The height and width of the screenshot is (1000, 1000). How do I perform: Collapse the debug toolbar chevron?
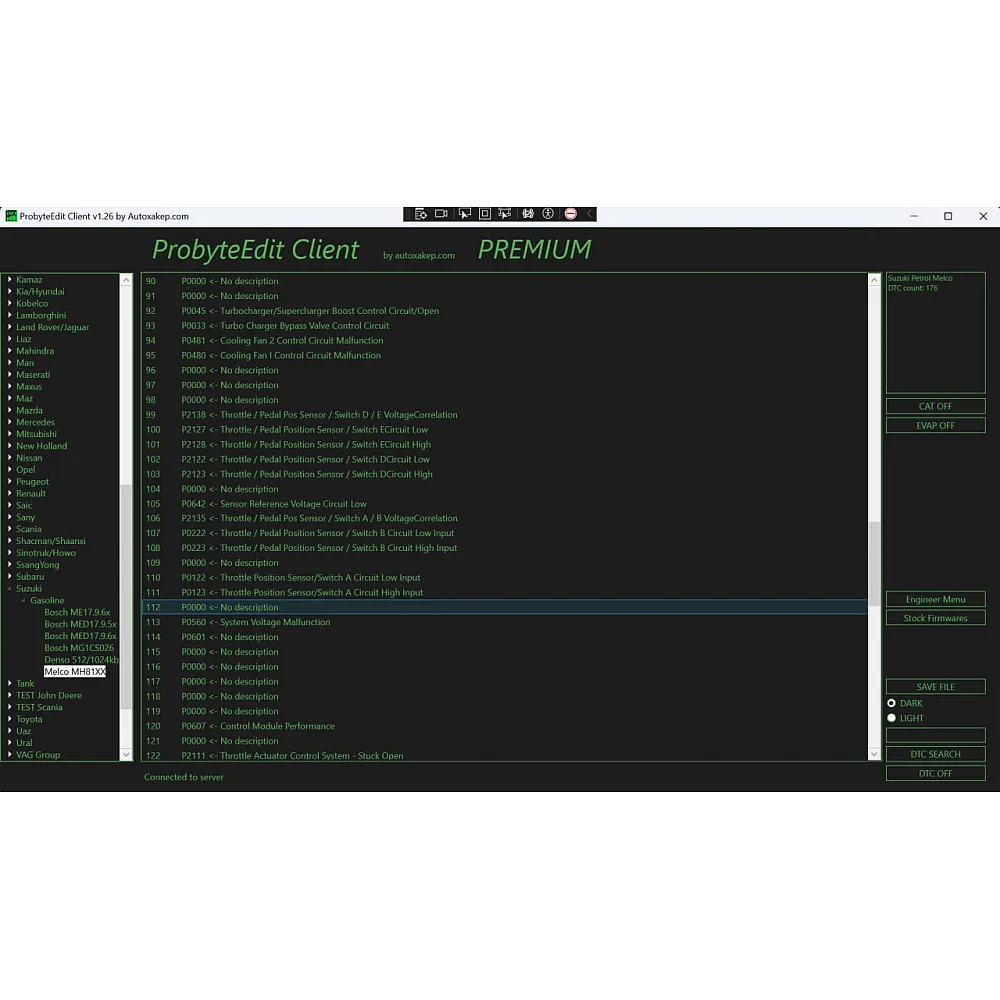[590, 214]
